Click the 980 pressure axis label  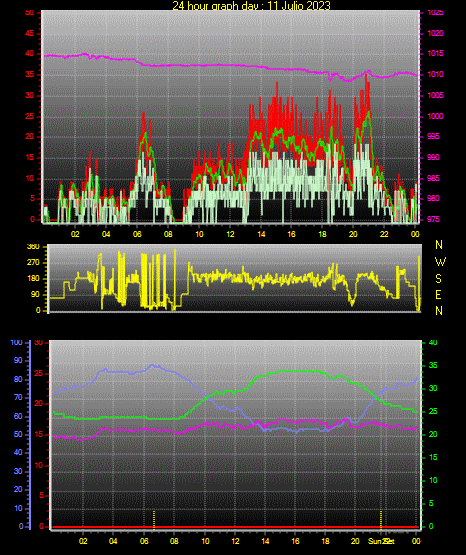[x=433, y=199]
